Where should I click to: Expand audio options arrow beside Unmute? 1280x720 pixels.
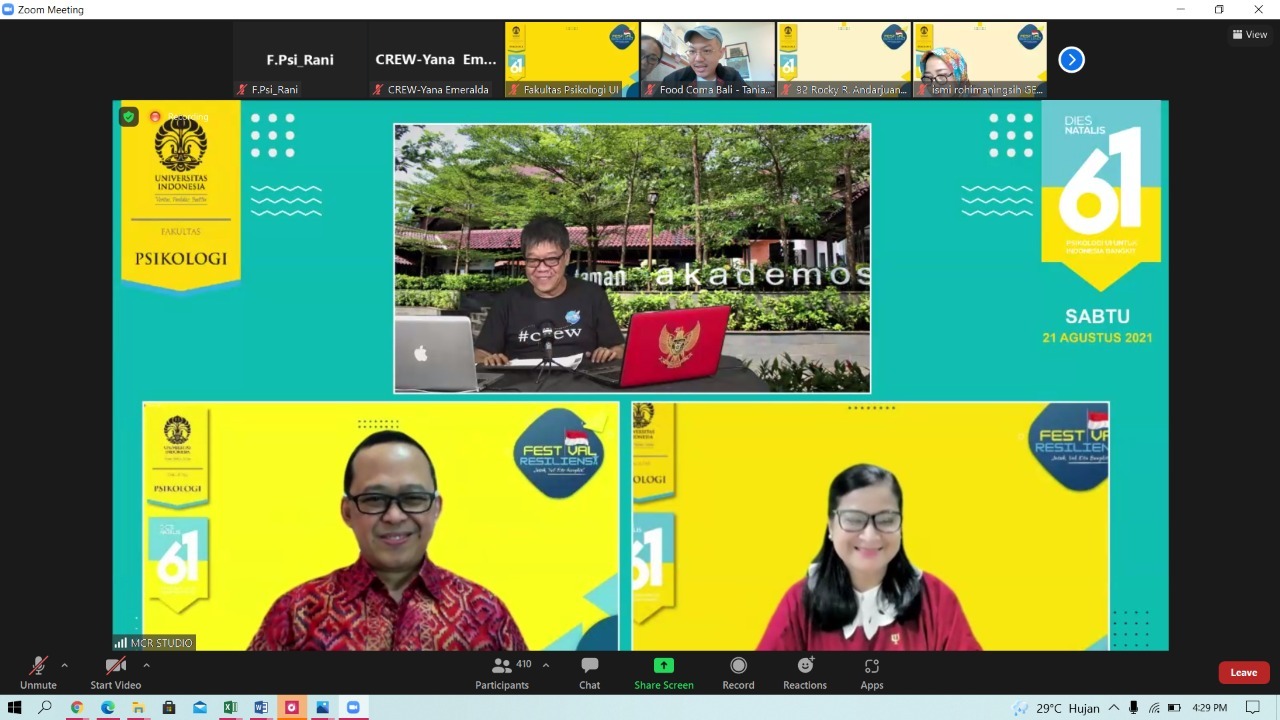point(65,665)
